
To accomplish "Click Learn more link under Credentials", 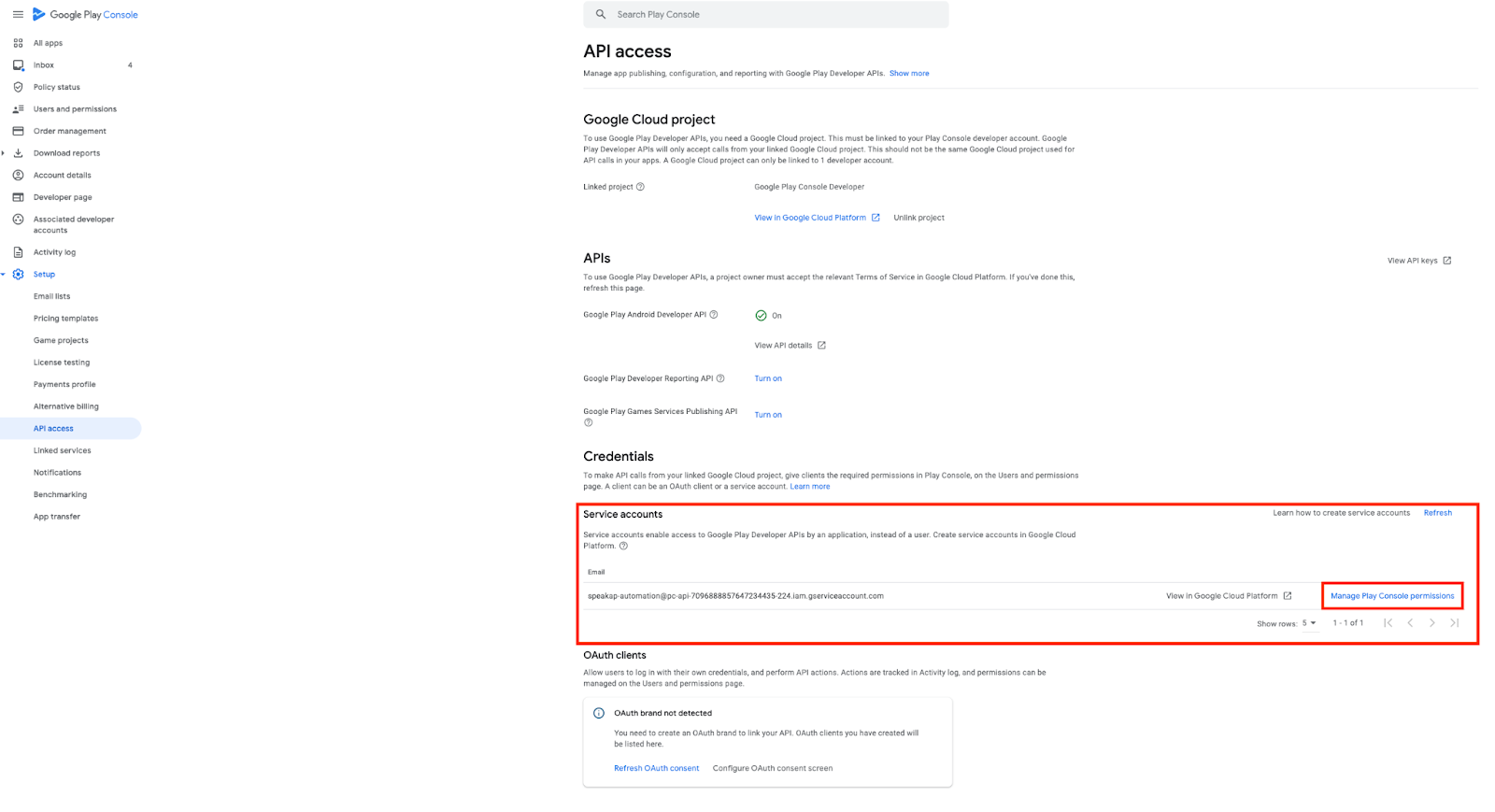I will click(x=810, y=486).
